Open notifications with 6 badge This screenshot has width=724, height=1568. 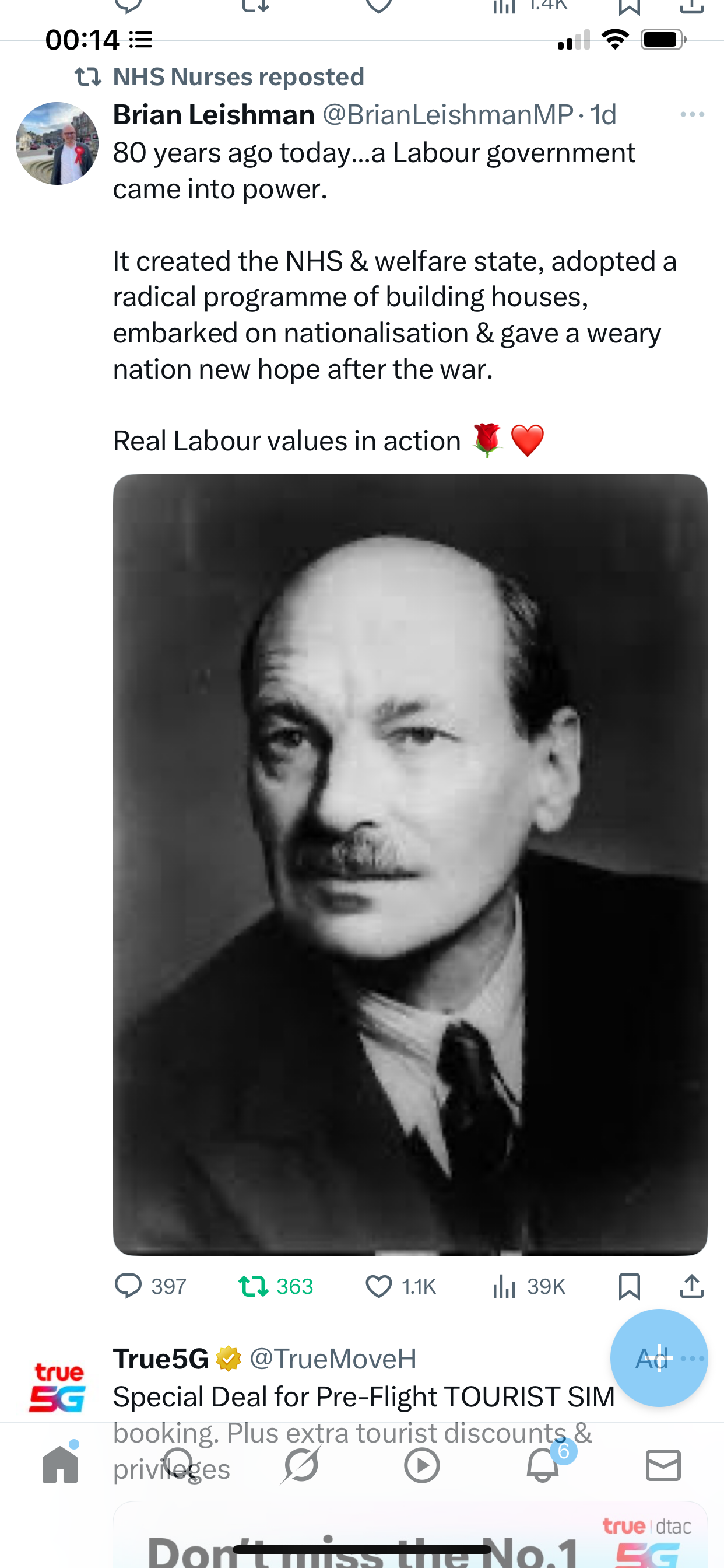tap(543, 1465)
